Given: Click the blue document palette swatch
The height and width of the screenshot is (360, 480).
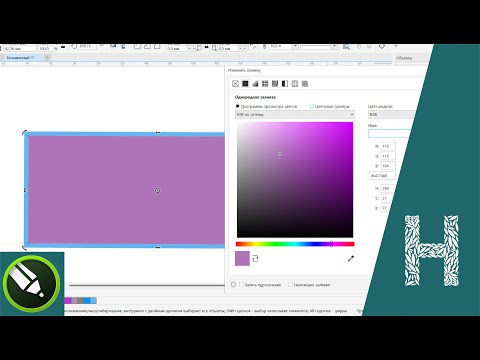Looking at the screenshot, I should click(x=87, y=301).
